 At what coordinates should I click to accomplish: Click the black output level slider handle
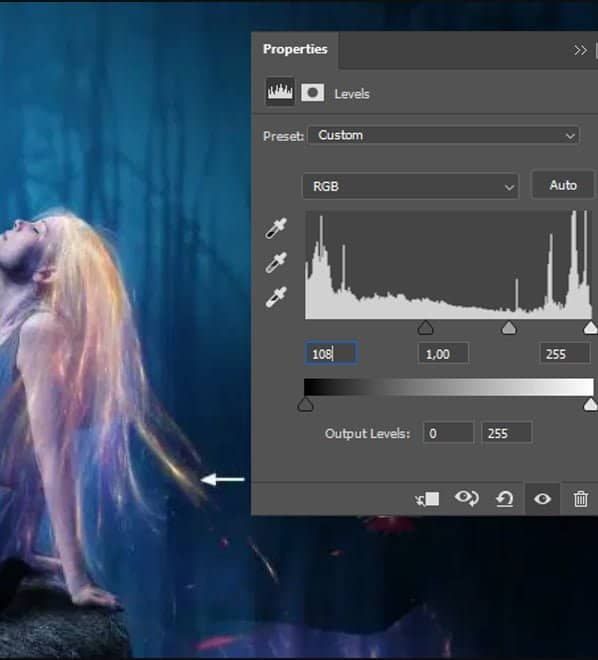coord(305,405)
